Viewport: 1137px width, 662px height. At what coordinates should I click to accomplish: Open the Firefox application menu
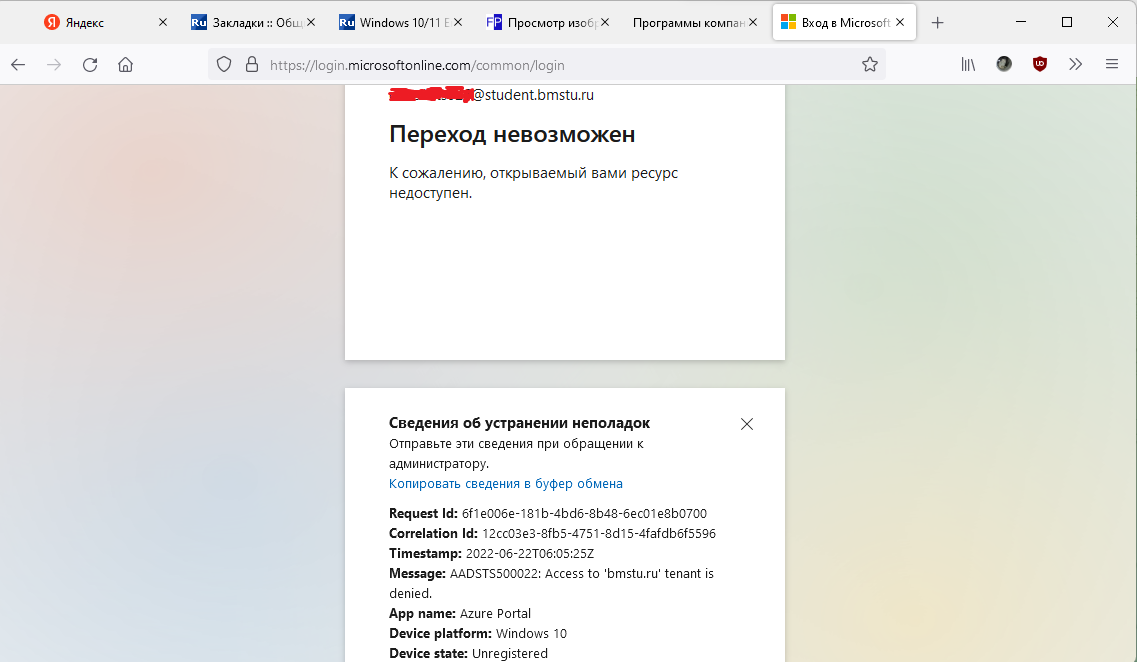1112,65
